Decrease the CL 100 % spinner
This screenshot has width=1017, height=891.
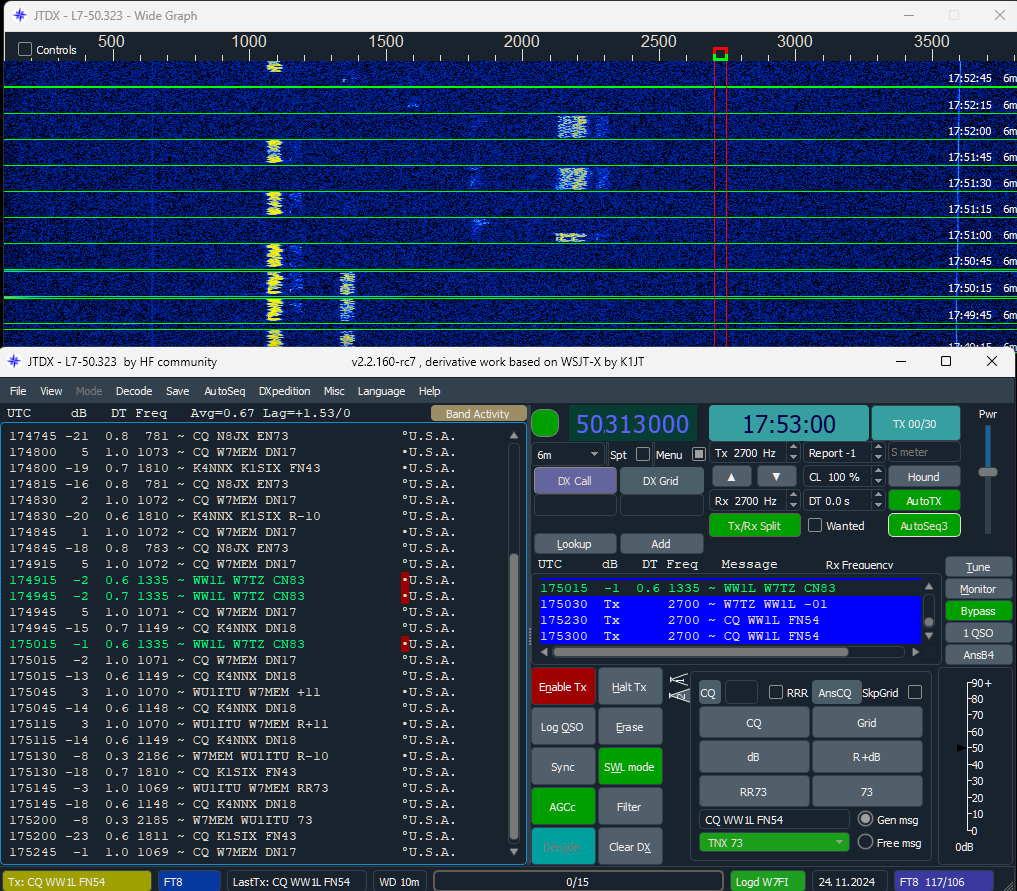(x=878, y=481)
